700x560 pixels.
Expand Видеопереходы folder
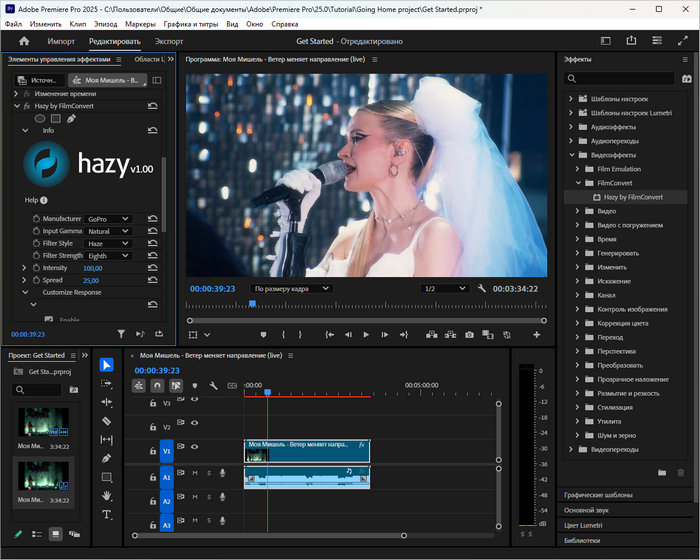(571, 449)
